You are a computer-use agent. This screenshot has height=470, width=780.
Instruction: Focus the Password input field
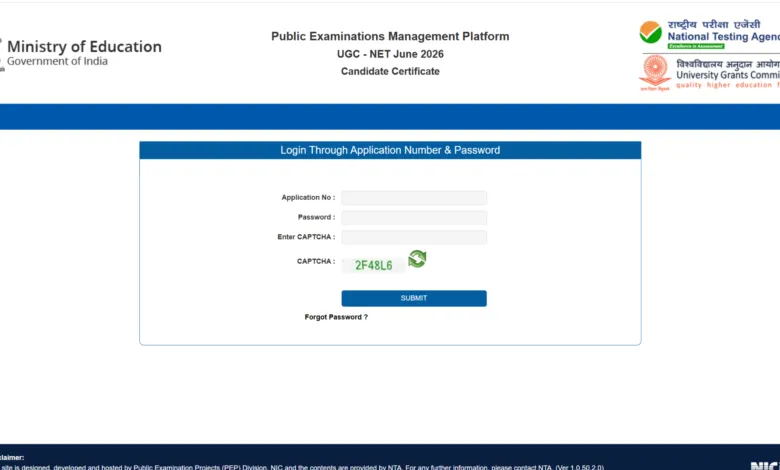pos(414,217)
